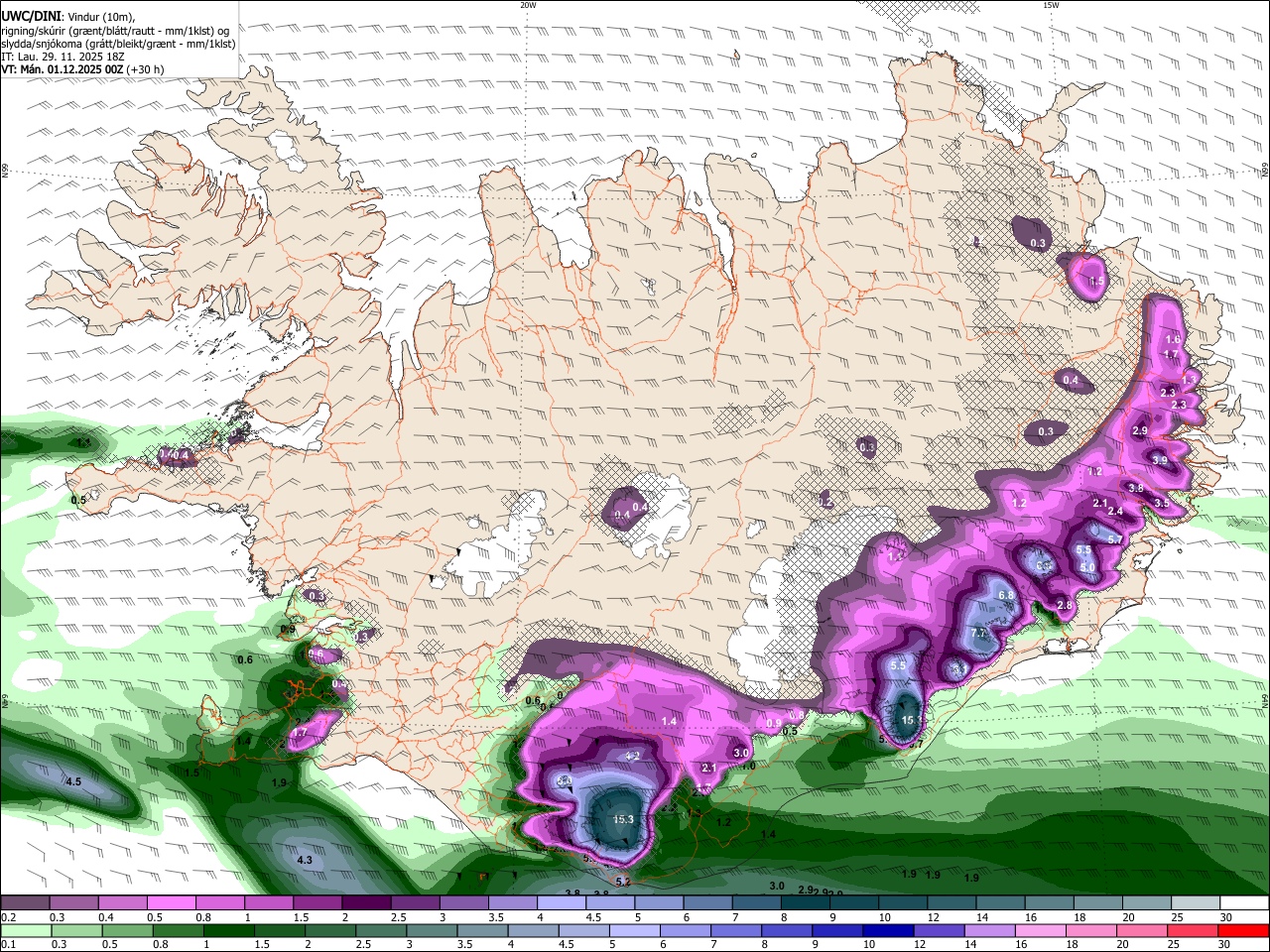Viewport: 1270px width, 952px height.
Task: Click the 15.3 precipitation maximum value
Action: click(x=623, y=819)
